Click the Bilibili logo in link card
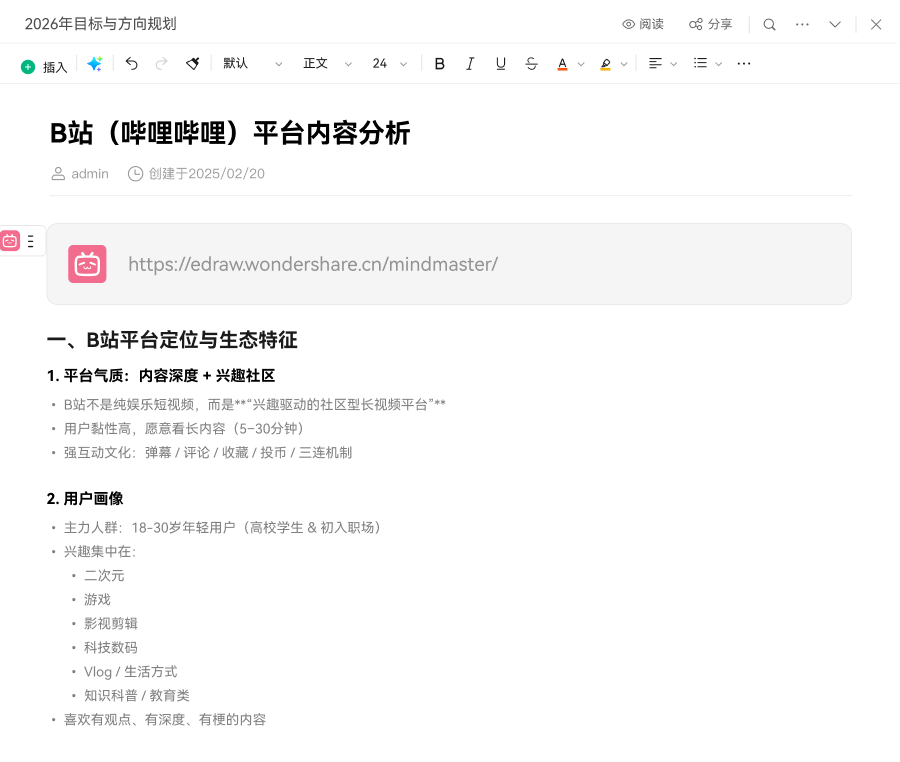 pyautogui.click(x=87, y=264)
